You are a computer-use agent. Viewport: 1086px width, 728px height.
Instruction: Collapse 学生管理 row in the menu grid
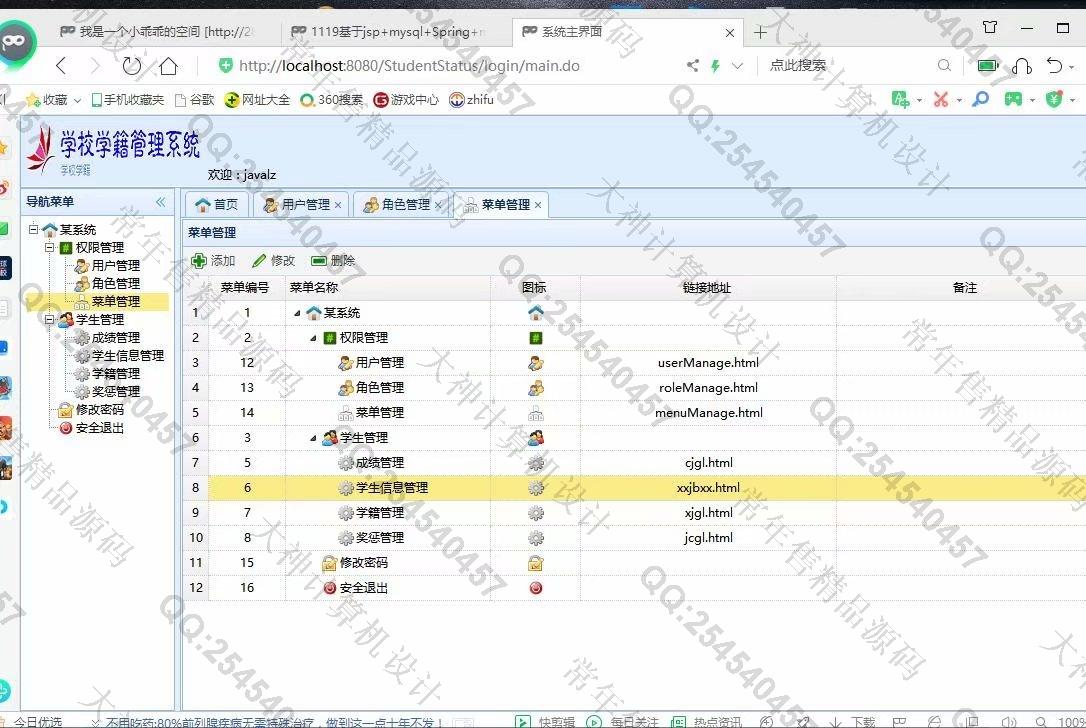[x=313, y=438]
